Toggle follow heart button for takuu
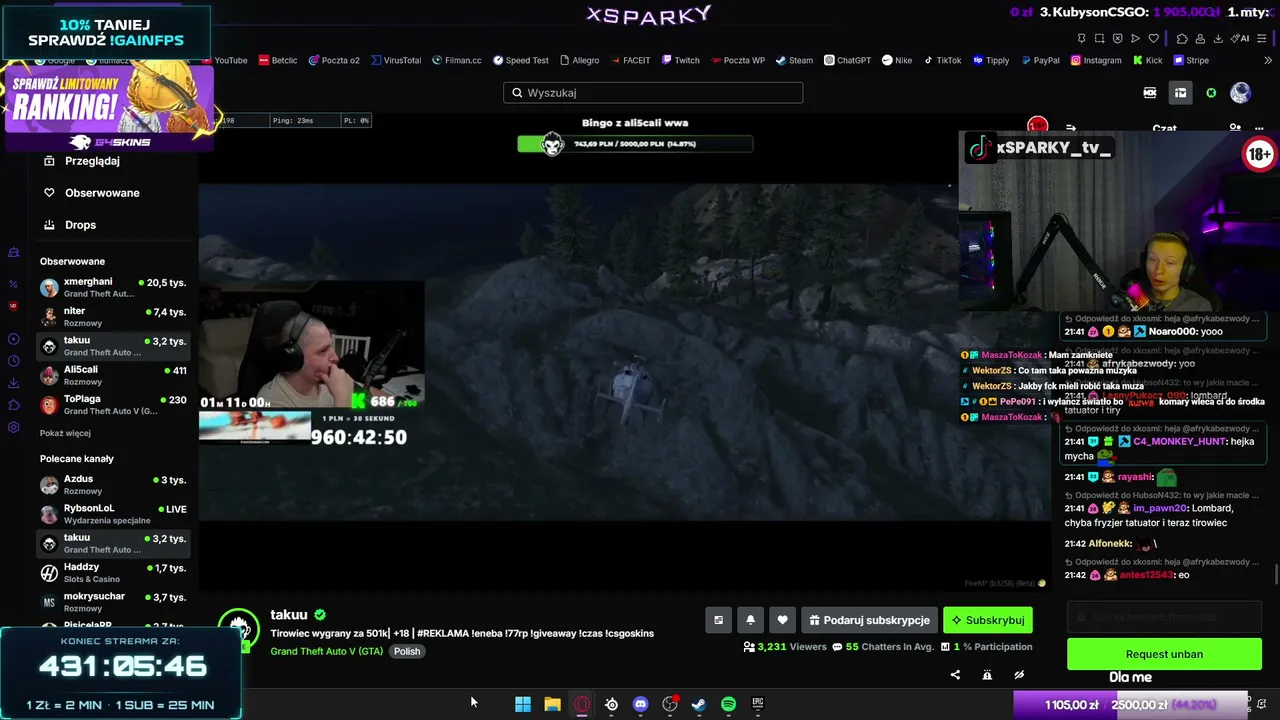 click(782, 620)
